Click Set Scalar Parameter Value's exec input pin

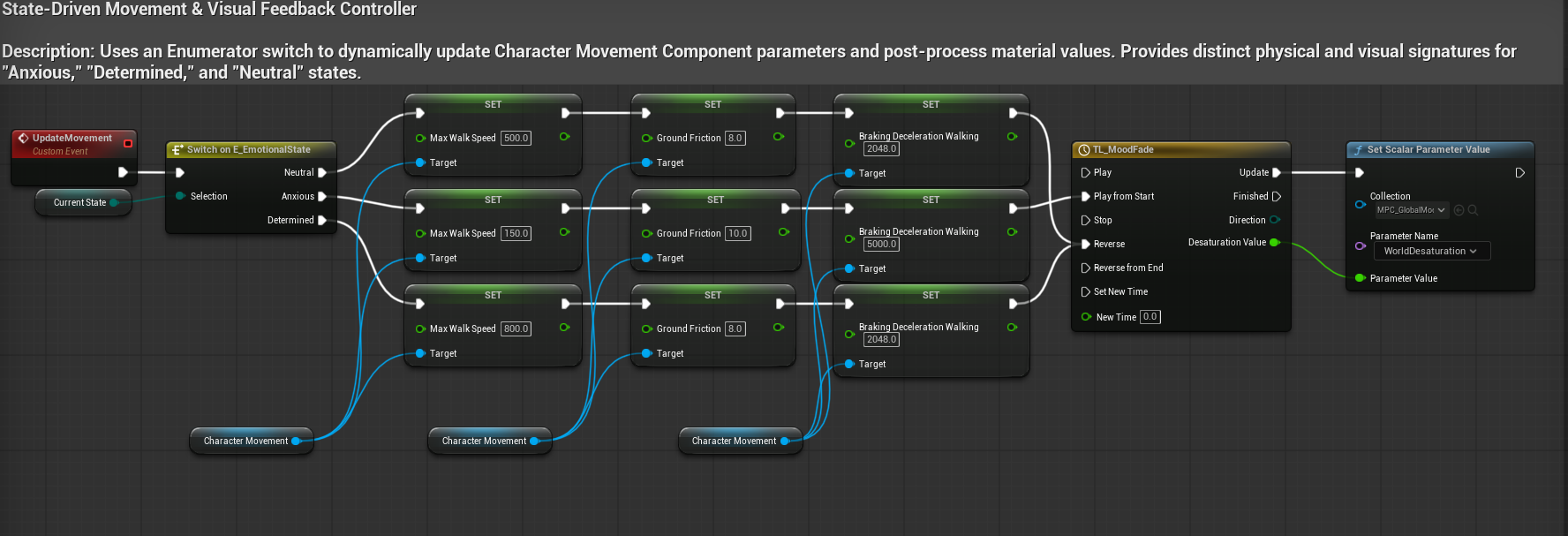[1360, 172]
